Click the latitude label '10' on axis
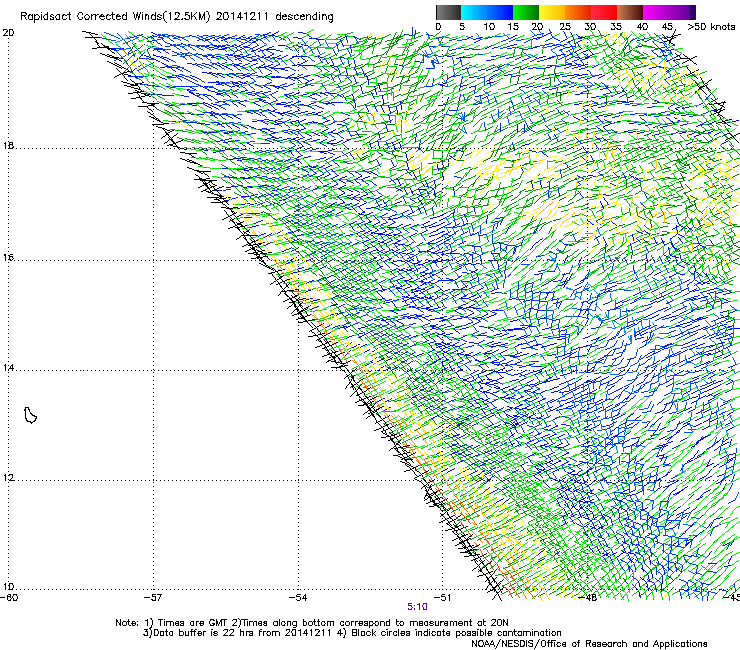This screenshot has width=740, height=650. click(8, 587)
